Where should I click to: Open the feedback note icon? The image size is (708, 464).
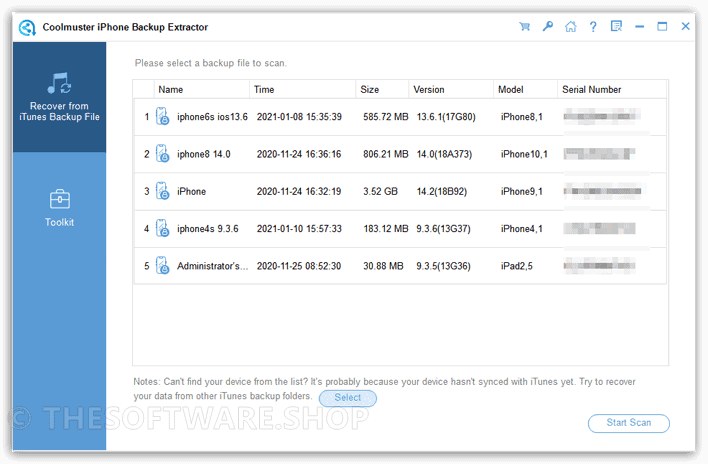616,26
